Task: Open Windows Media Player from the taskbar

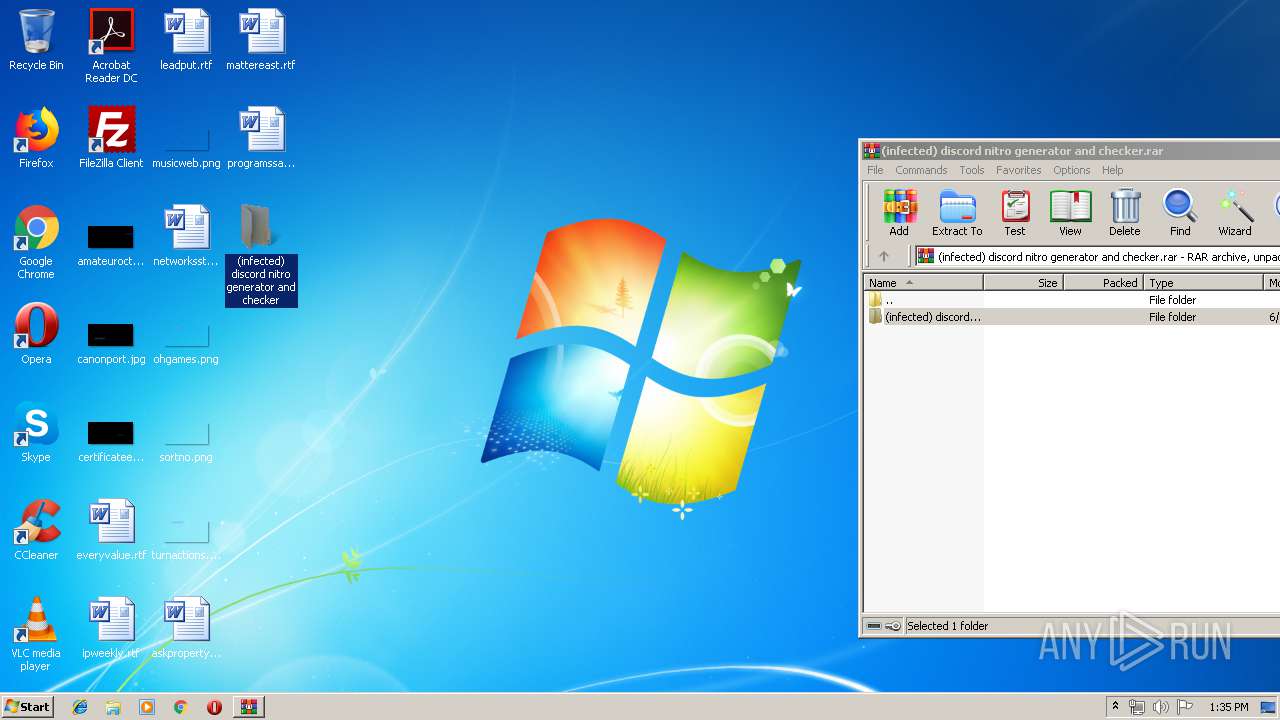Action: 147,706
